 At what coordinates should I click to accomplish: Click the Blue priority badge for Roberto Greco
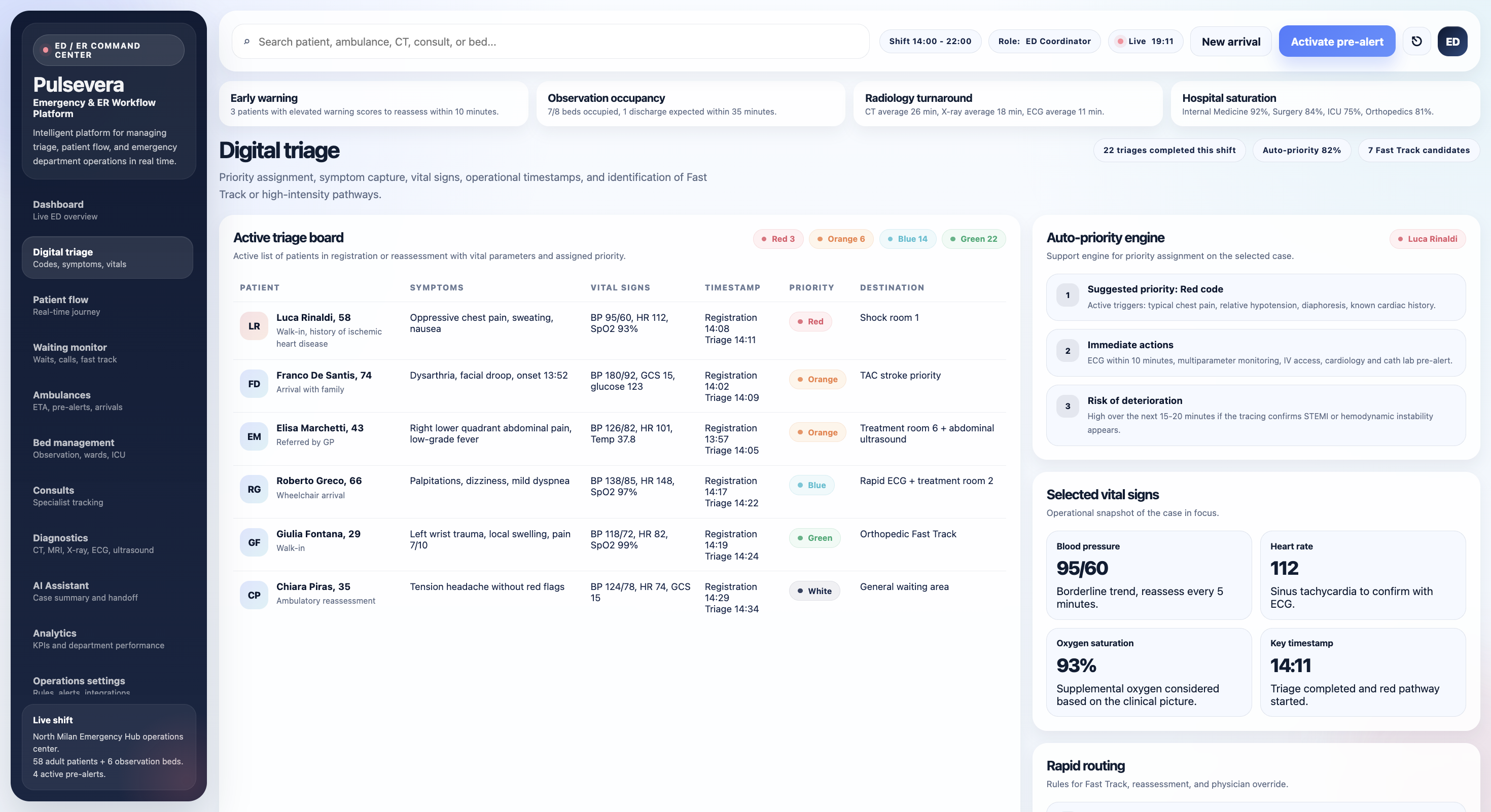pos(811,485)
